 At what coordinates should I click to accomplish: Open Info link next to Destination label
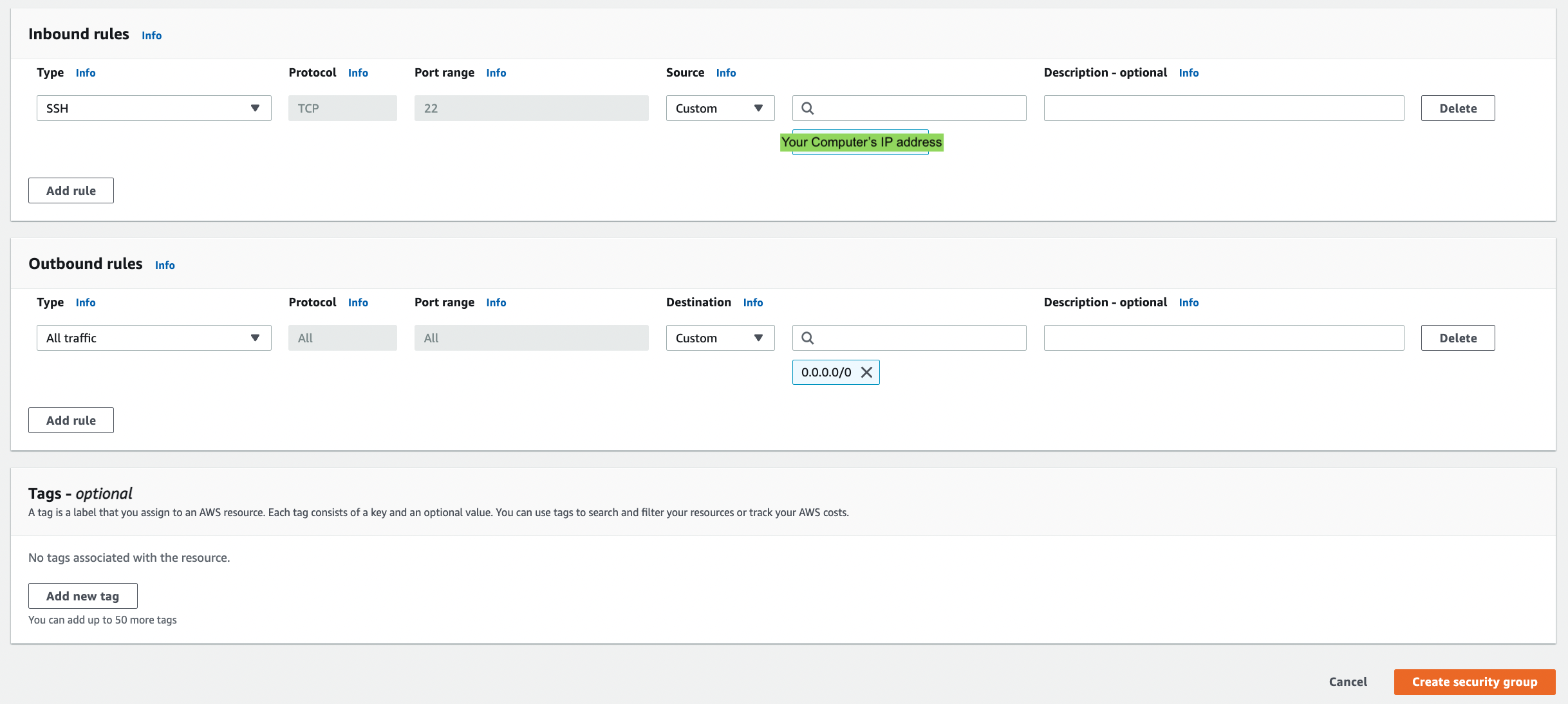tap(752, 302)
